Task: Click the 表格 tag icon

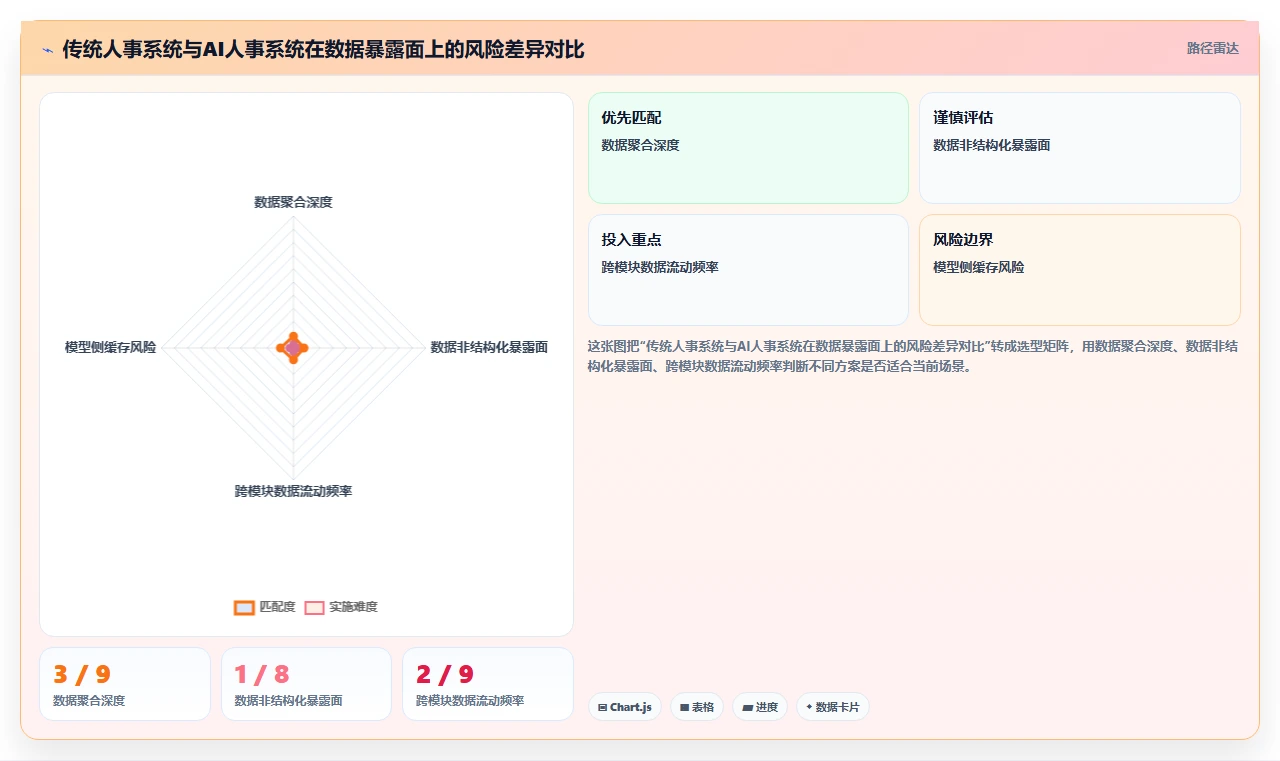Action: coord(684,707)
